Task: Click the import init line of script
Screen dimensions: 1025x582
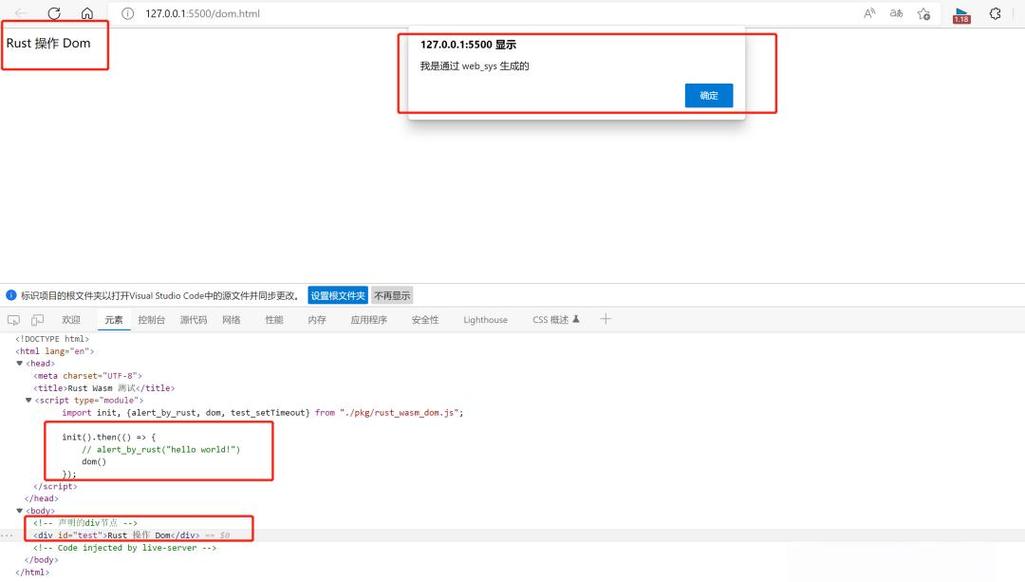Action: click(263, 413)
